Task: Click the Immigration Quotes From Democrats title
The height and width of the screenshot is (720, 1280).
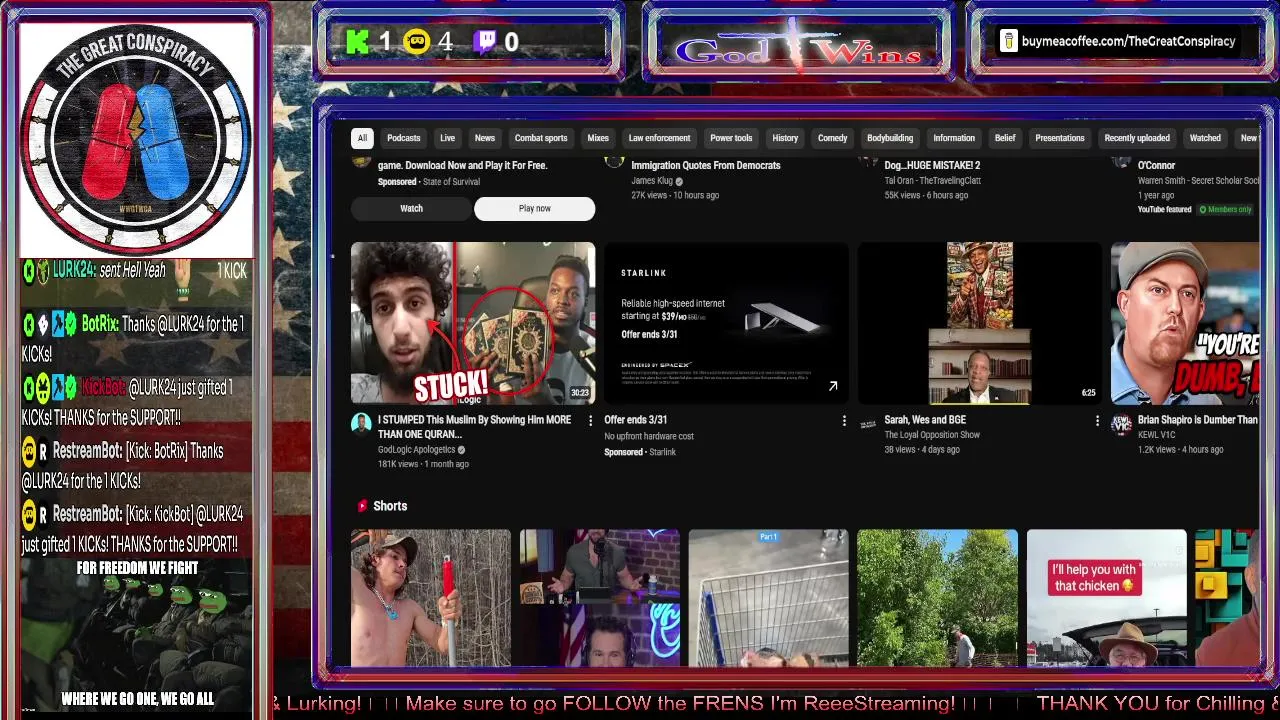Action: (705, 165)
